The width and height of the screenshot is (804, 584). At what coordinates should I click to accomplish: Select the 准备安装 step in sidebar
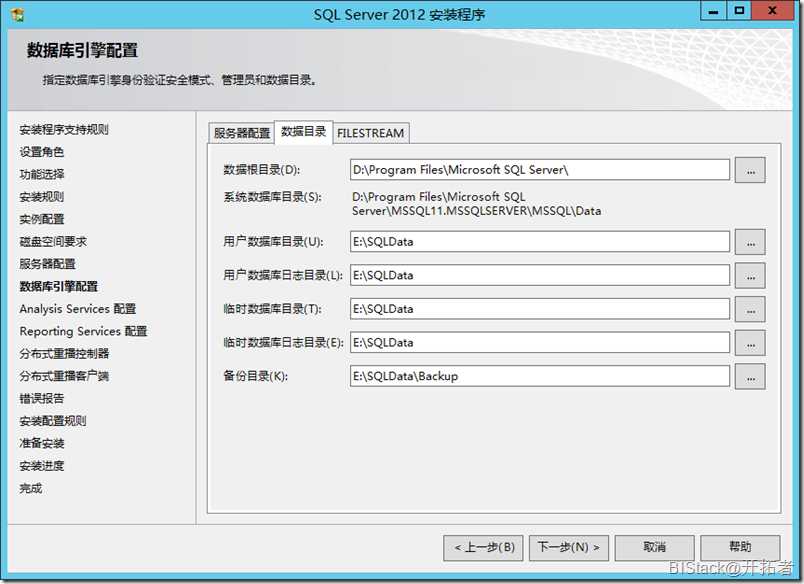[42, 444]
